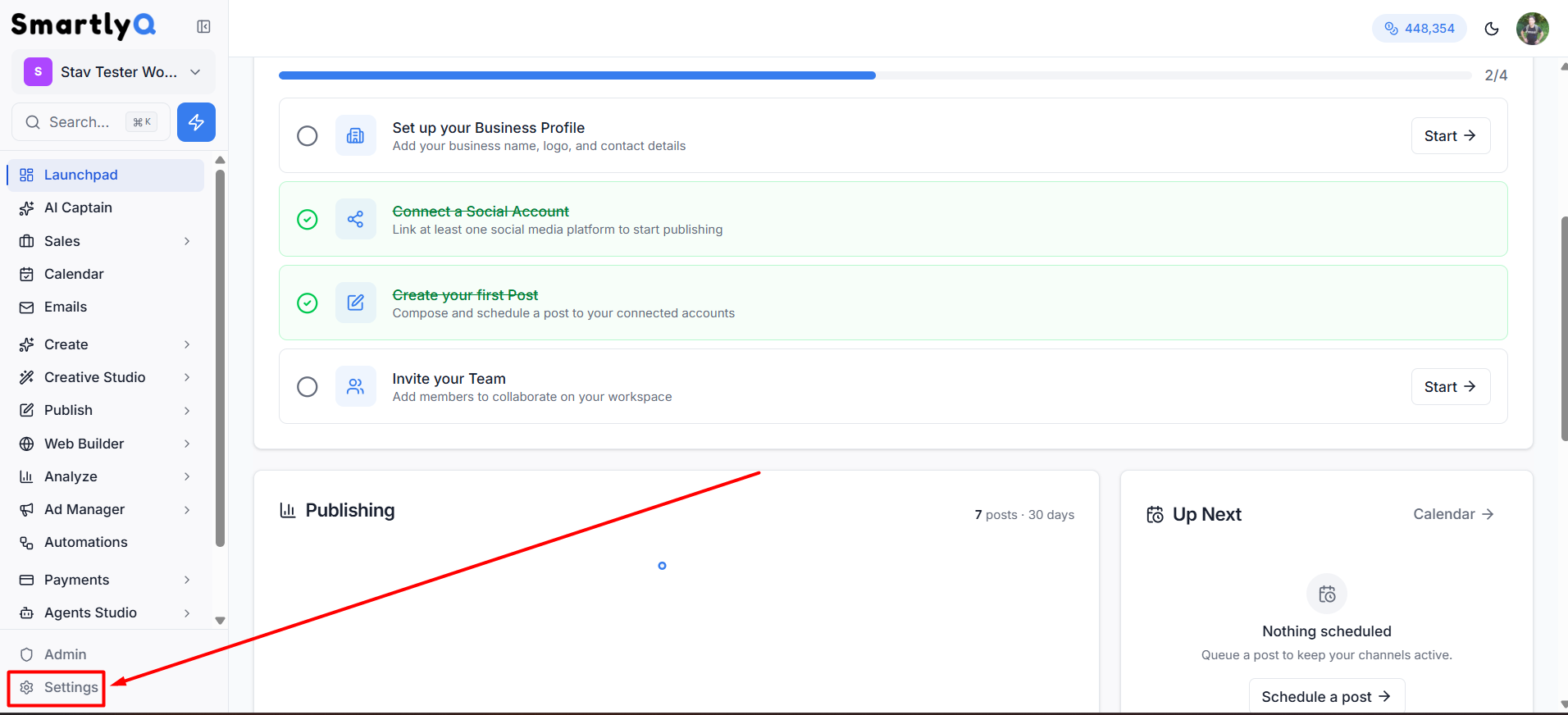Expand Publish submenu chevron
Screen dimensions: 1568x715
tap(187, 411)
